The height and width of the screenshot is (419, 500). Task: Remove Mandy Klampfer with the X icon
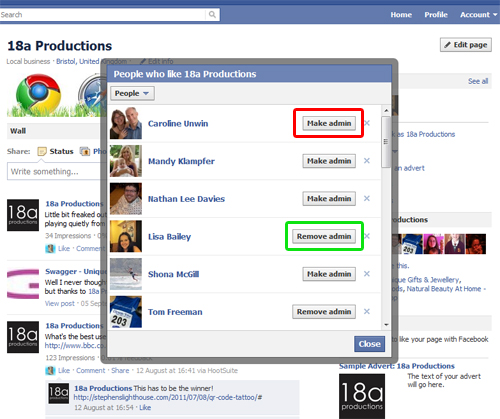tap(367, 161)
